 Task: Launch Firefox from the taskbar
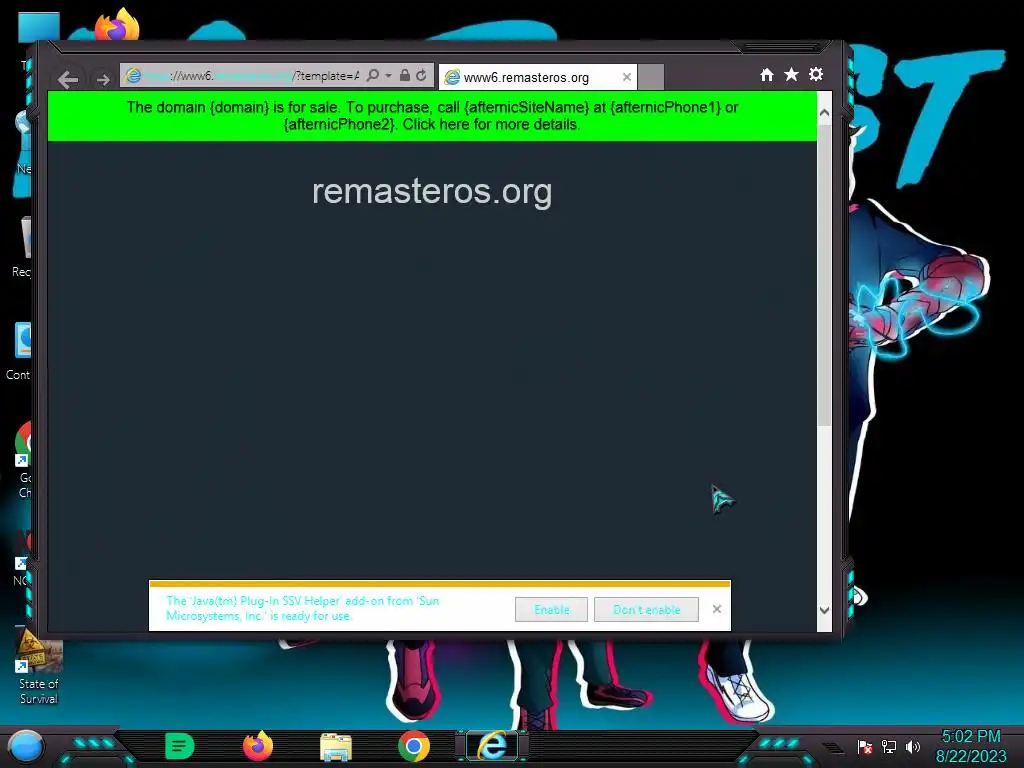(258, 746)
